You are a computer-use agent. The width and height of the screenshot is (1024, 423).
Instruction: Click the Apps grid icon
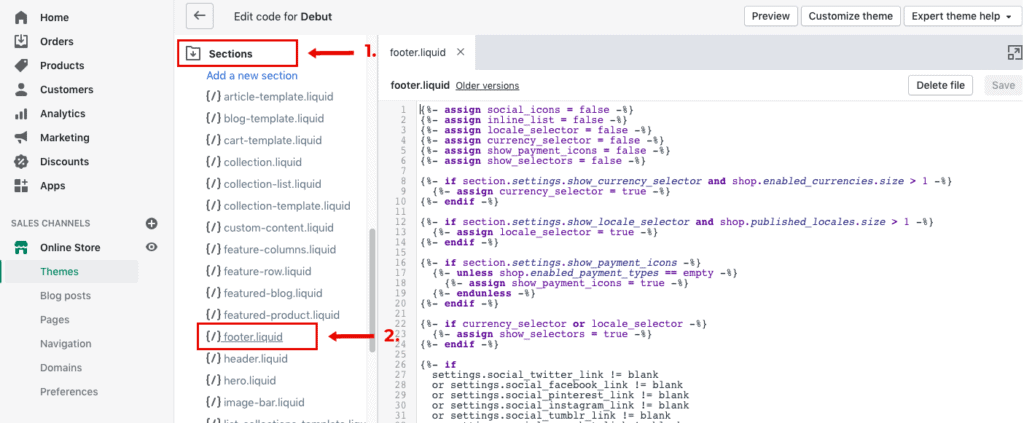[21, 186]
